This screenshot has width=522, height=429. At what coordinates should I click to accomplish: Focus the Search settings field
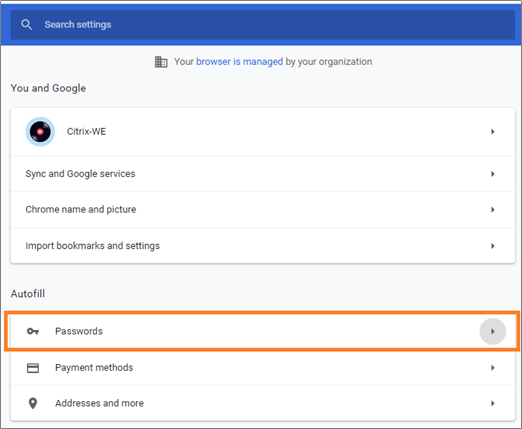263,25
